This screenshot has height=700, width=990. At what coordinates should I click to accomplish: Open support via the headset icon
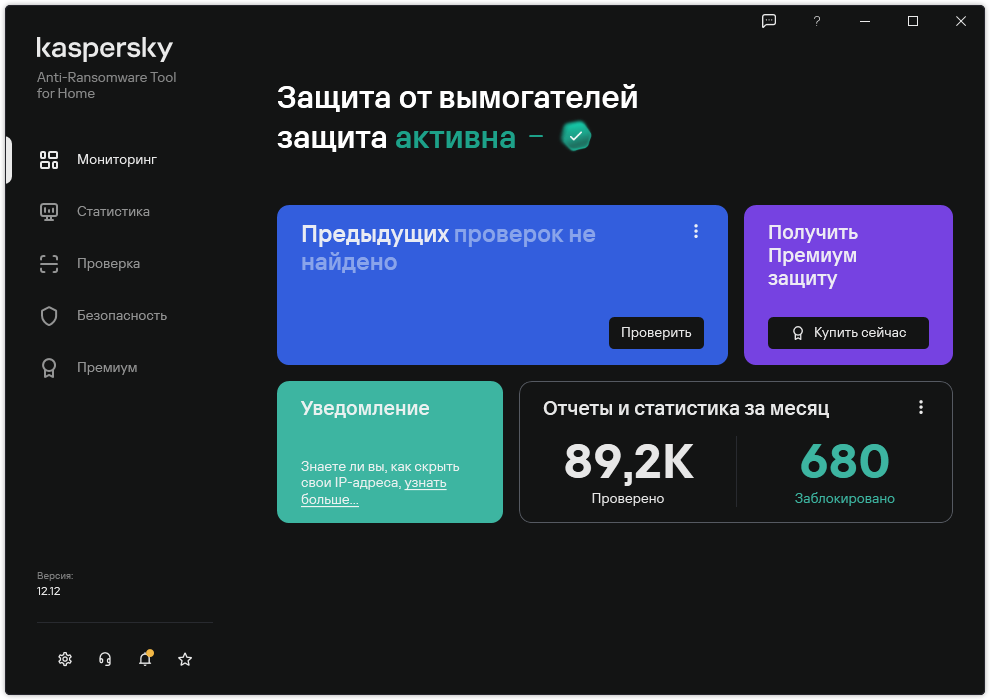(105, 660)
